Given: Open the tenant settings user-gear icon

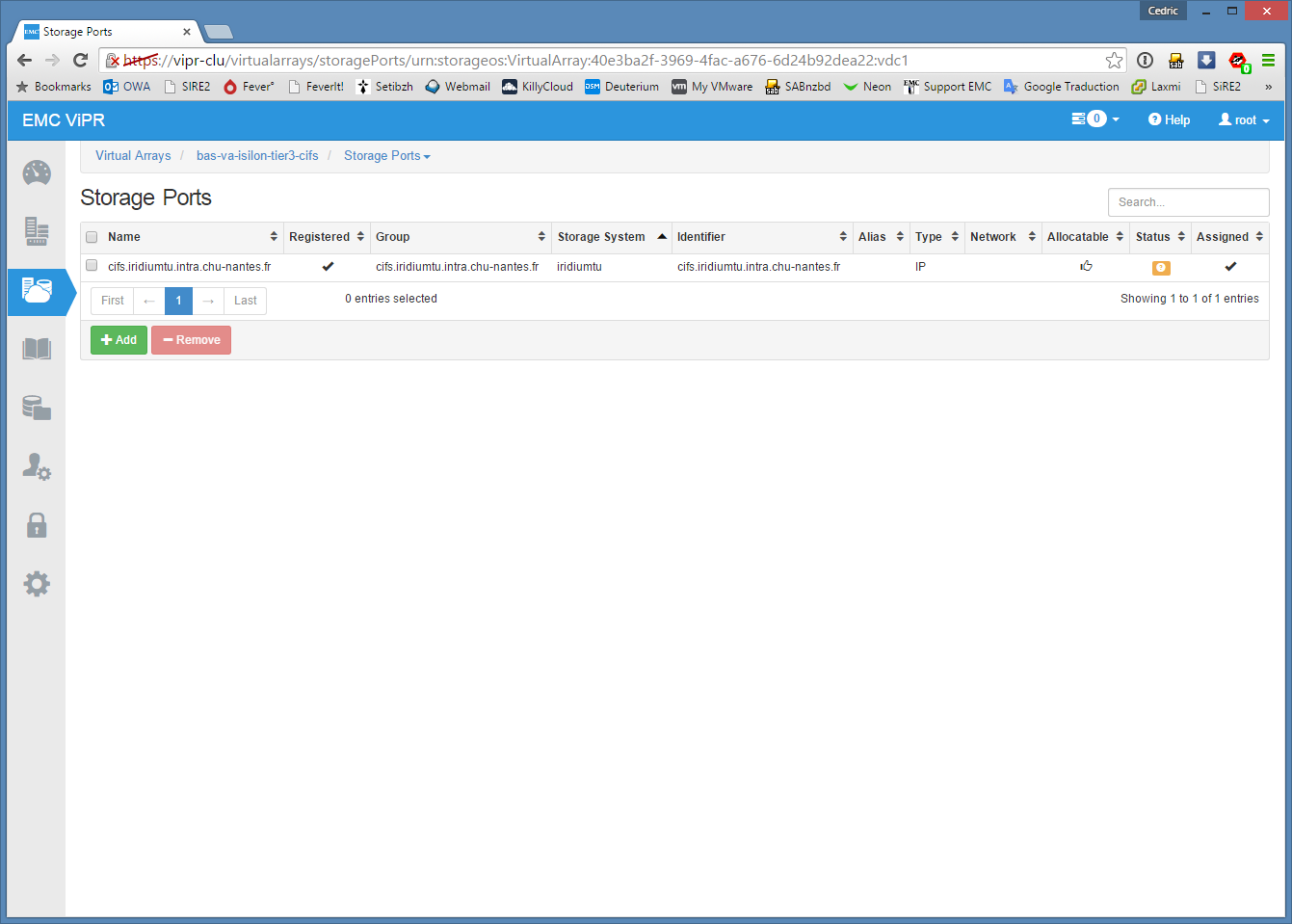Looking at the screenshot, I should click(37, 466).
